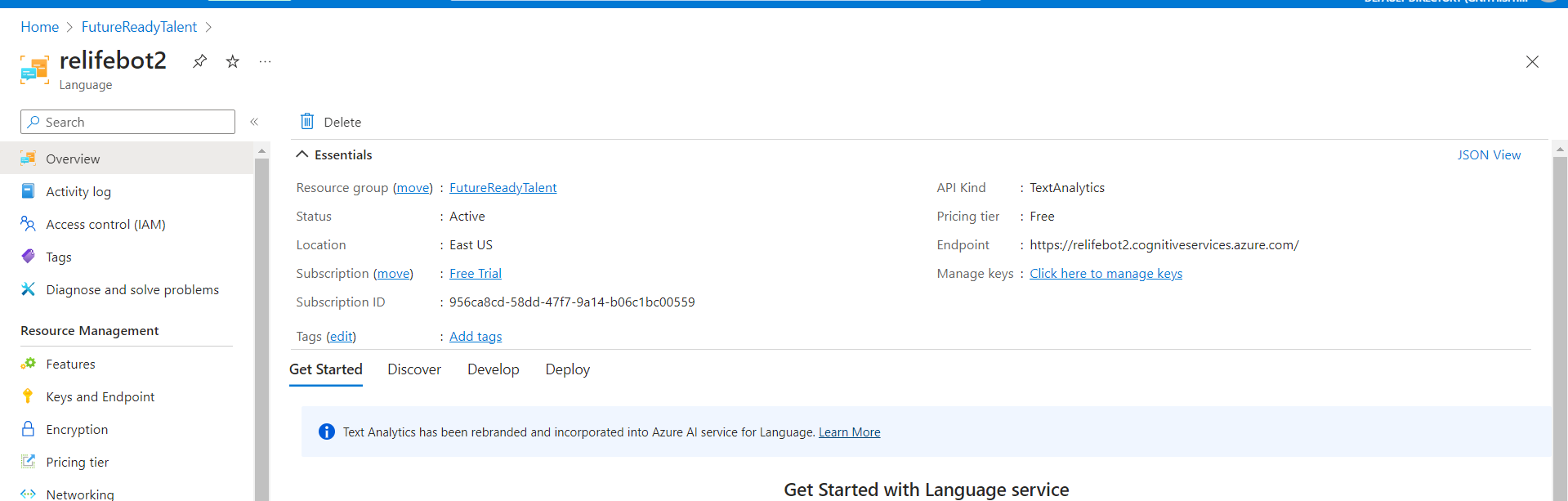Click the info icon in rebrand banner
Screen dimensions: 1568x501
[x=326, y=432]
